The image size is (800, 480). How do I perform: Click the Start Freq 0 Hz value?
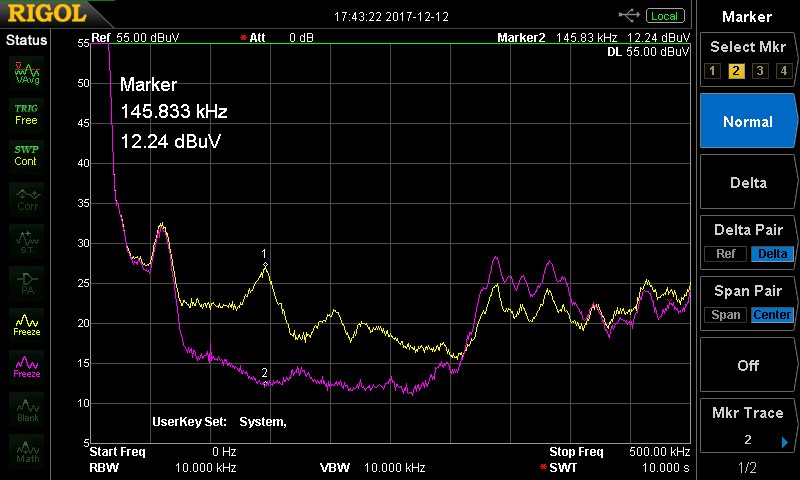(x=224, y=452)
